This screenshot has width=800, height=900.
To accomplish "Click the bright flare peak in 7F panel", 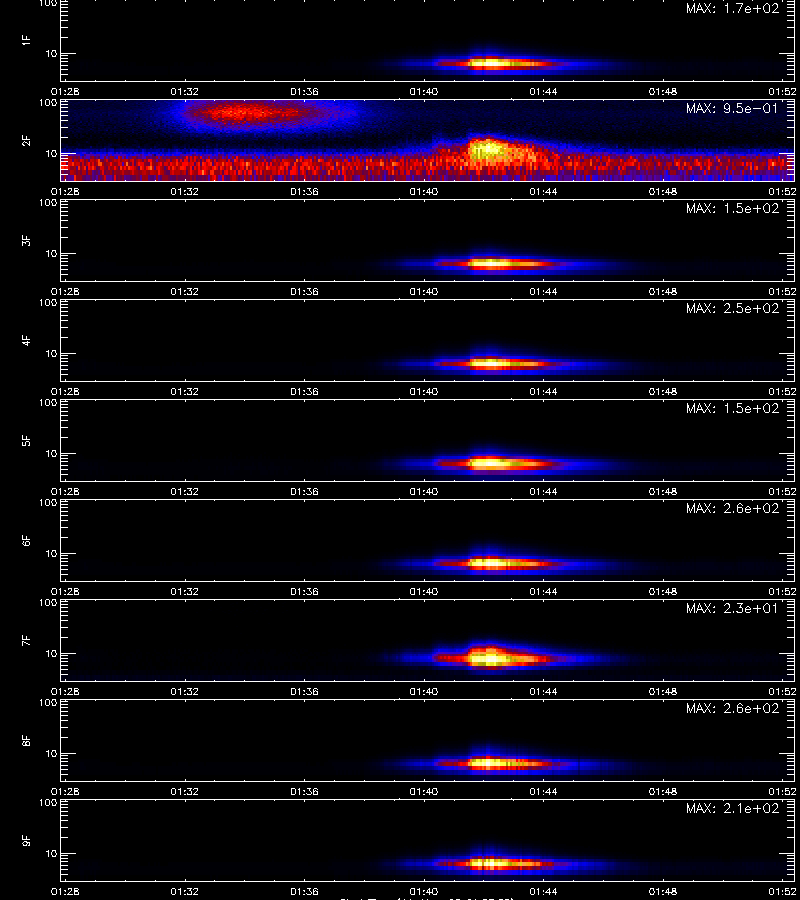I will [489, 657].
